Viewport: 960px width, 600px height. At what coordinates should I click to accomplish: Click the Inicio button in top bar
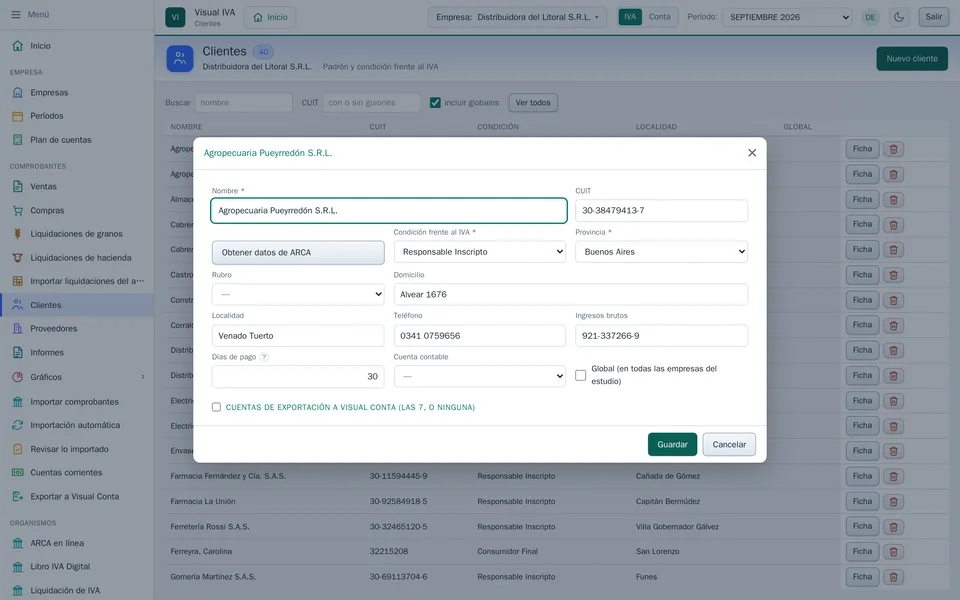270,17
